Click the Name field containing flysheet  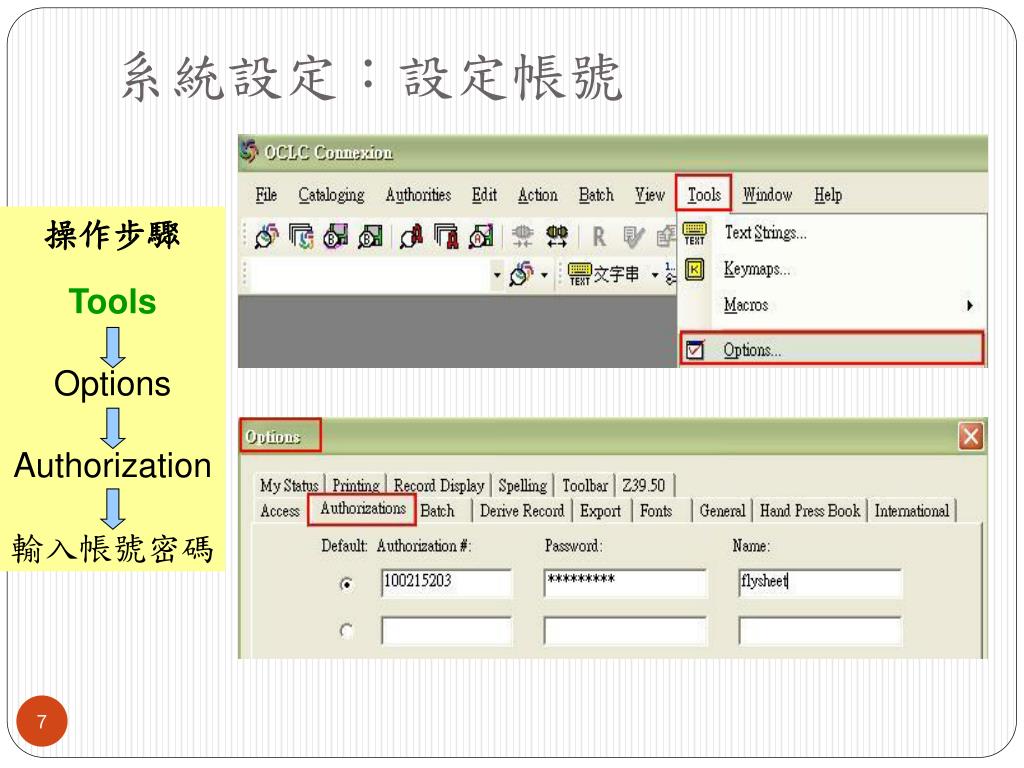[820, 583]
